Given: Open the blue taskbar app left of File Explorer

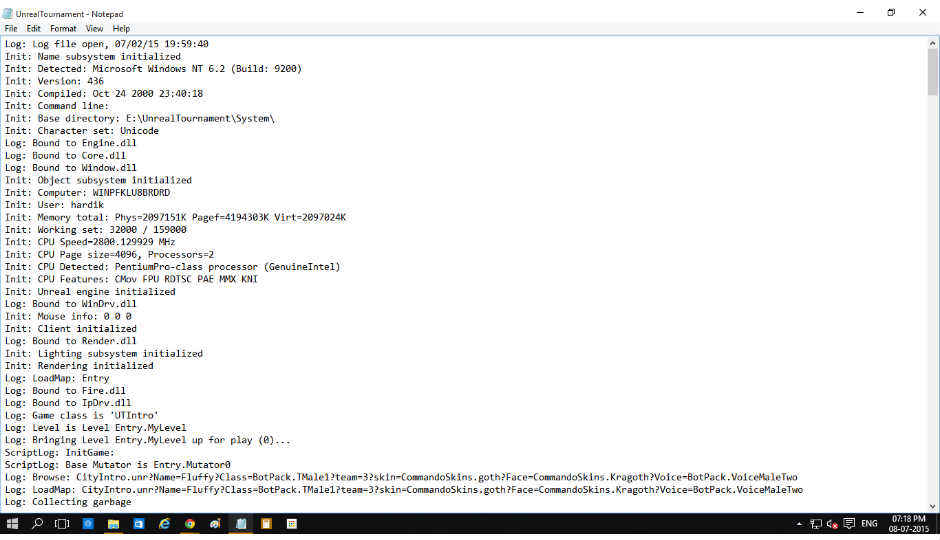Looking at the screenshot, I should [x=88, y=524].
